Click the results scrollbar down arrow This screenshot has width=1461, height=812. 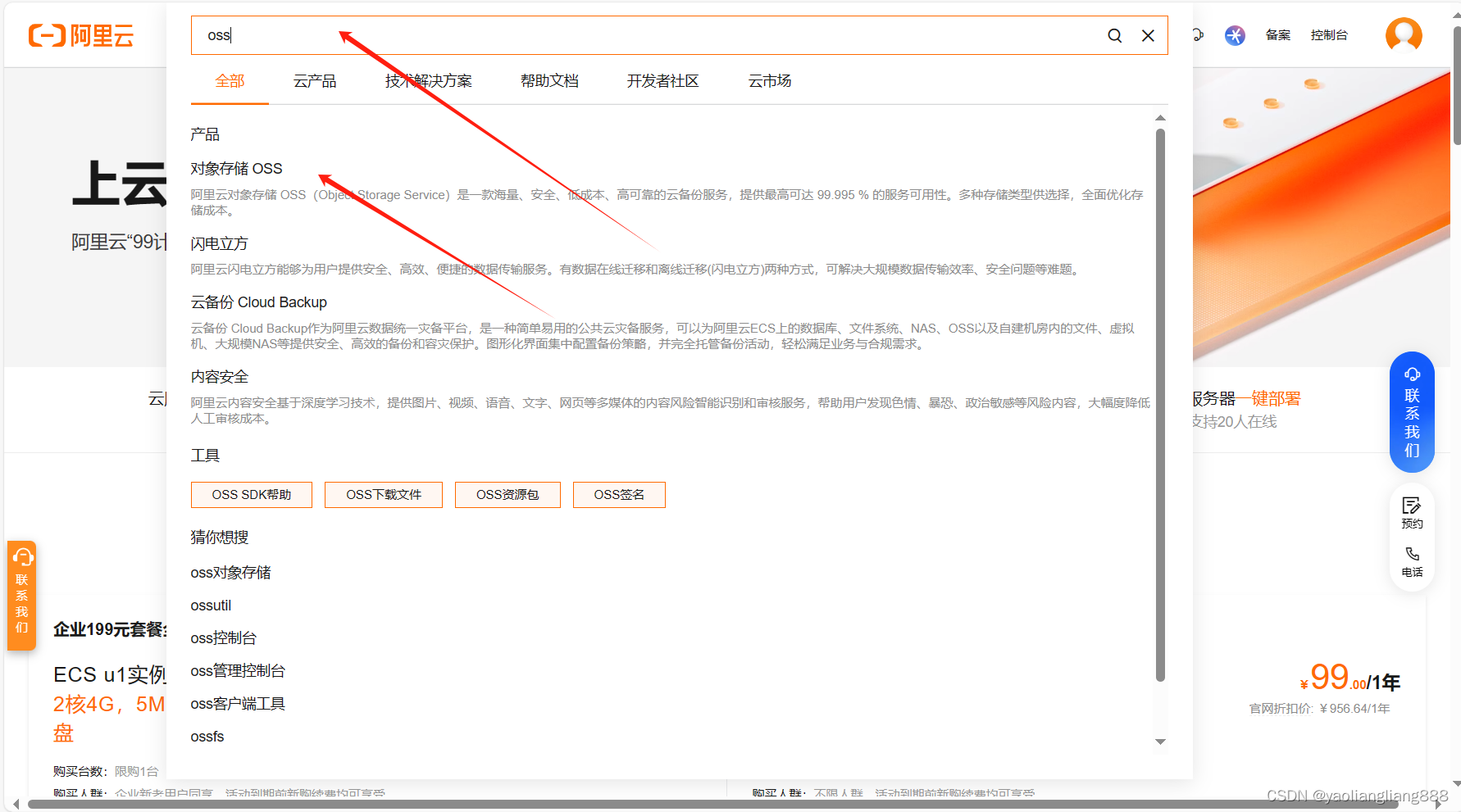[1160, 742]
